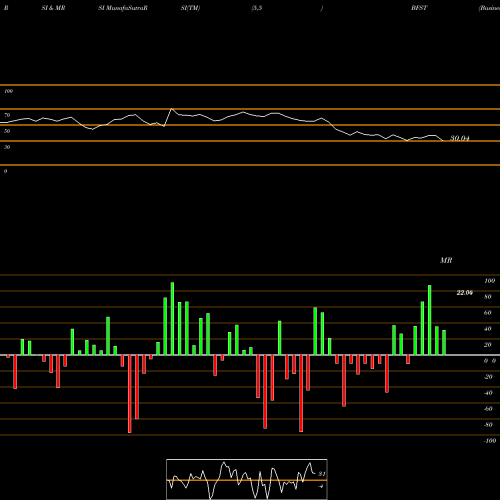This screenshot has width=500, height=500.
Task: Select the BFST ticker text in header
Action: tap(419, 8)
